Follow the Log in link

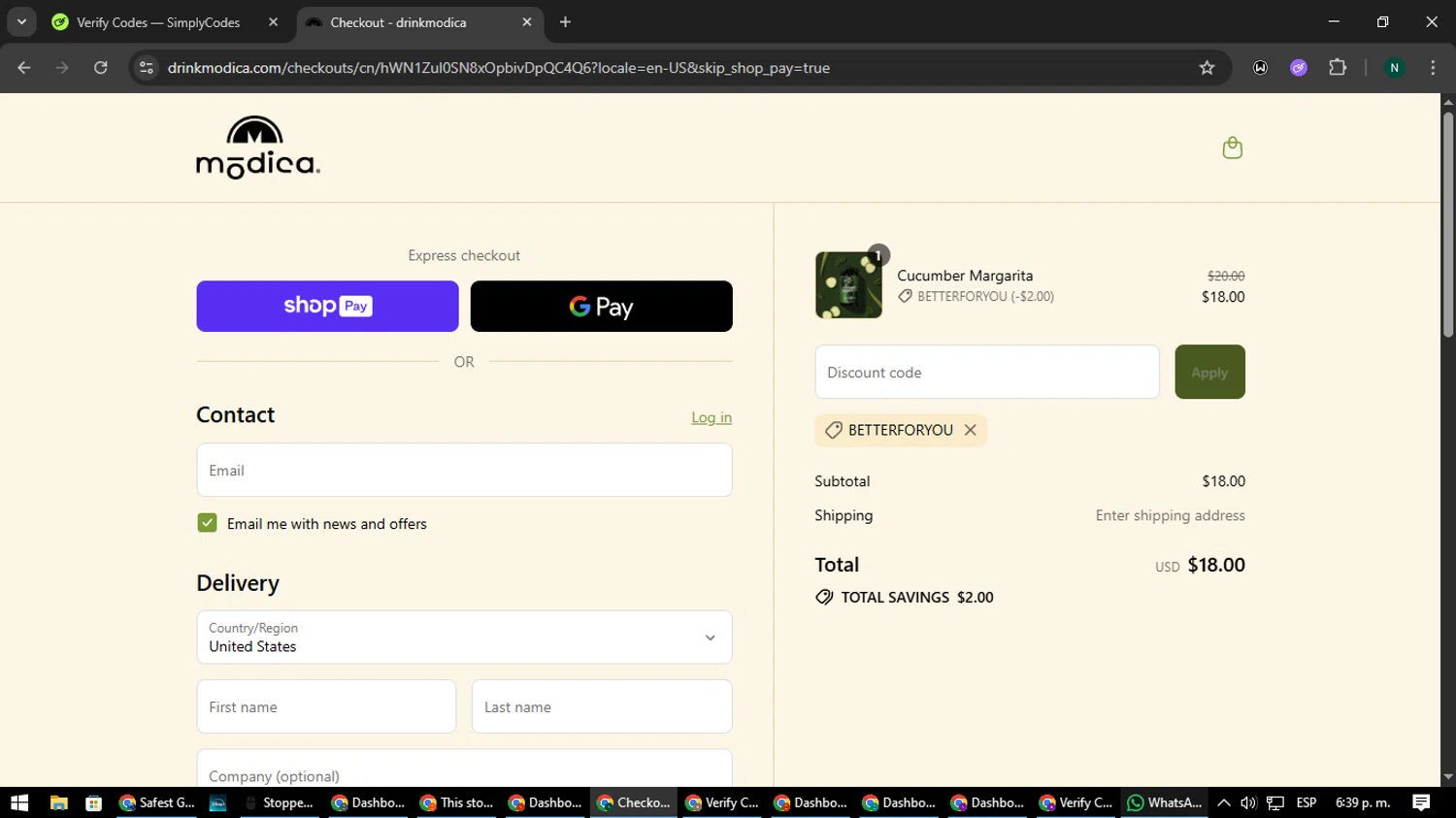(x=711, y=417)
